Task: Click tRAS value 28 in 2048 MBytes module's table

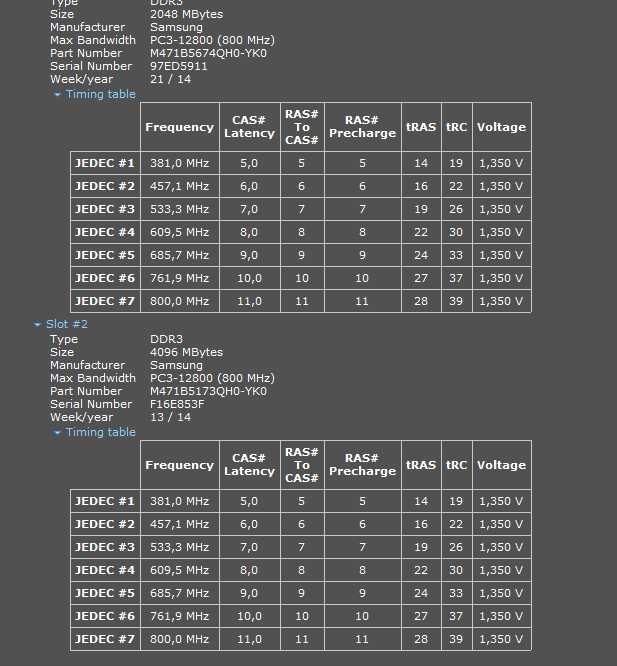Action: (421, 301)
